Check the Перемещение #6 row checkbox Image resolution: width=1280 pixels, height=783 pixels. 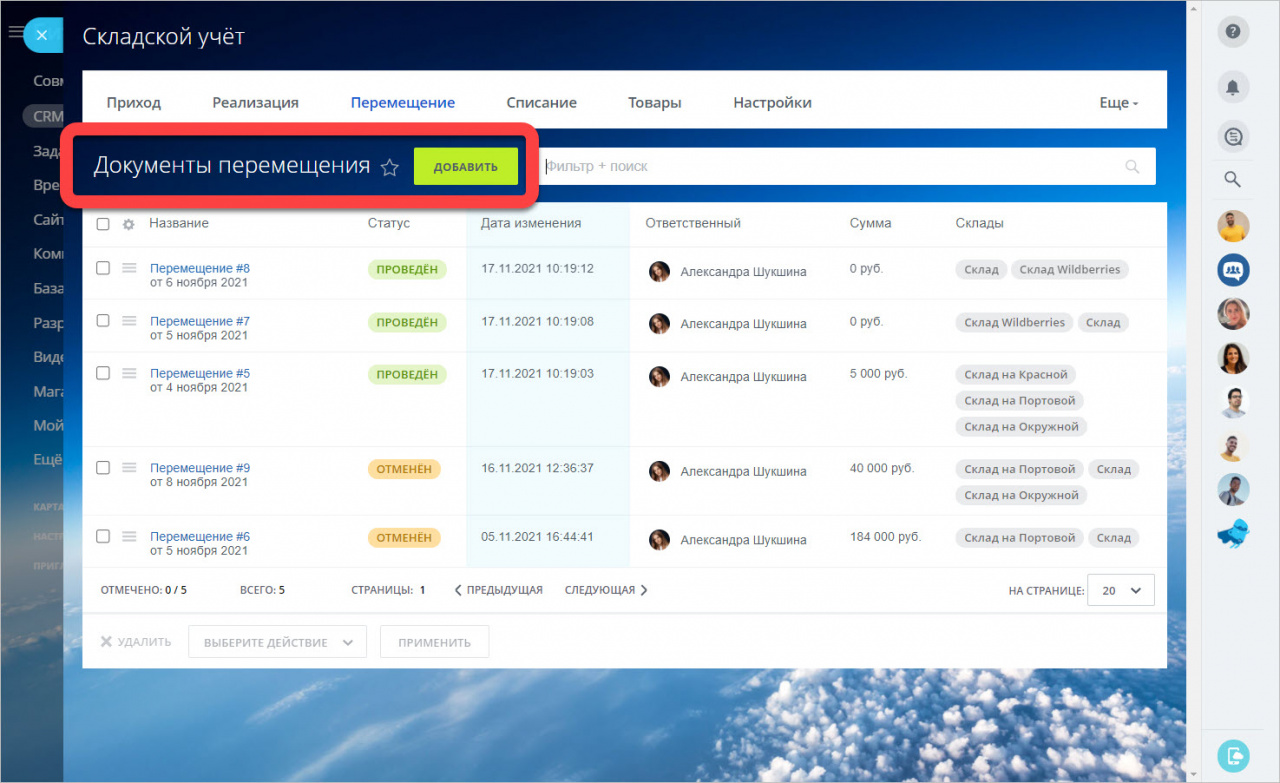coord(103,536)
